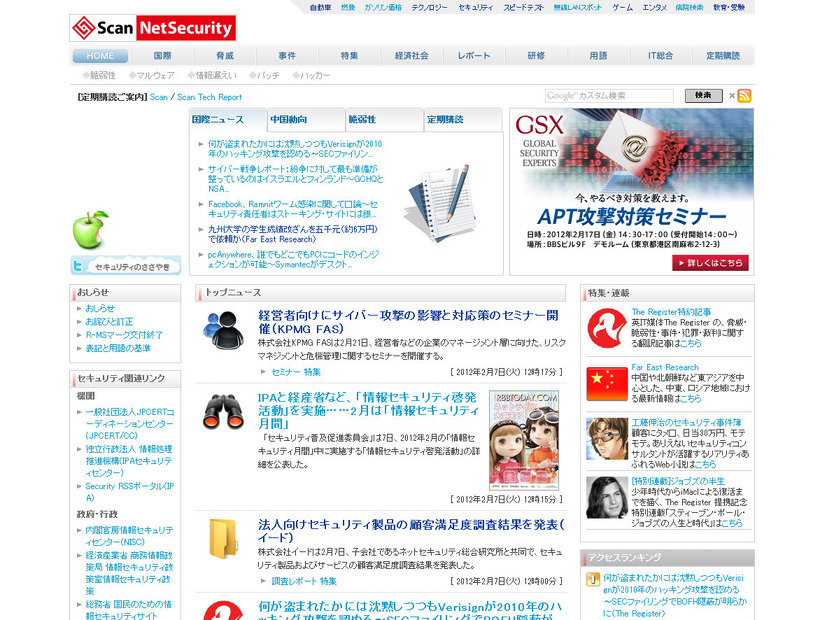Click the orange RSS feed icon
This screenshot has width=820, height=620.
[x=744, y=96]
